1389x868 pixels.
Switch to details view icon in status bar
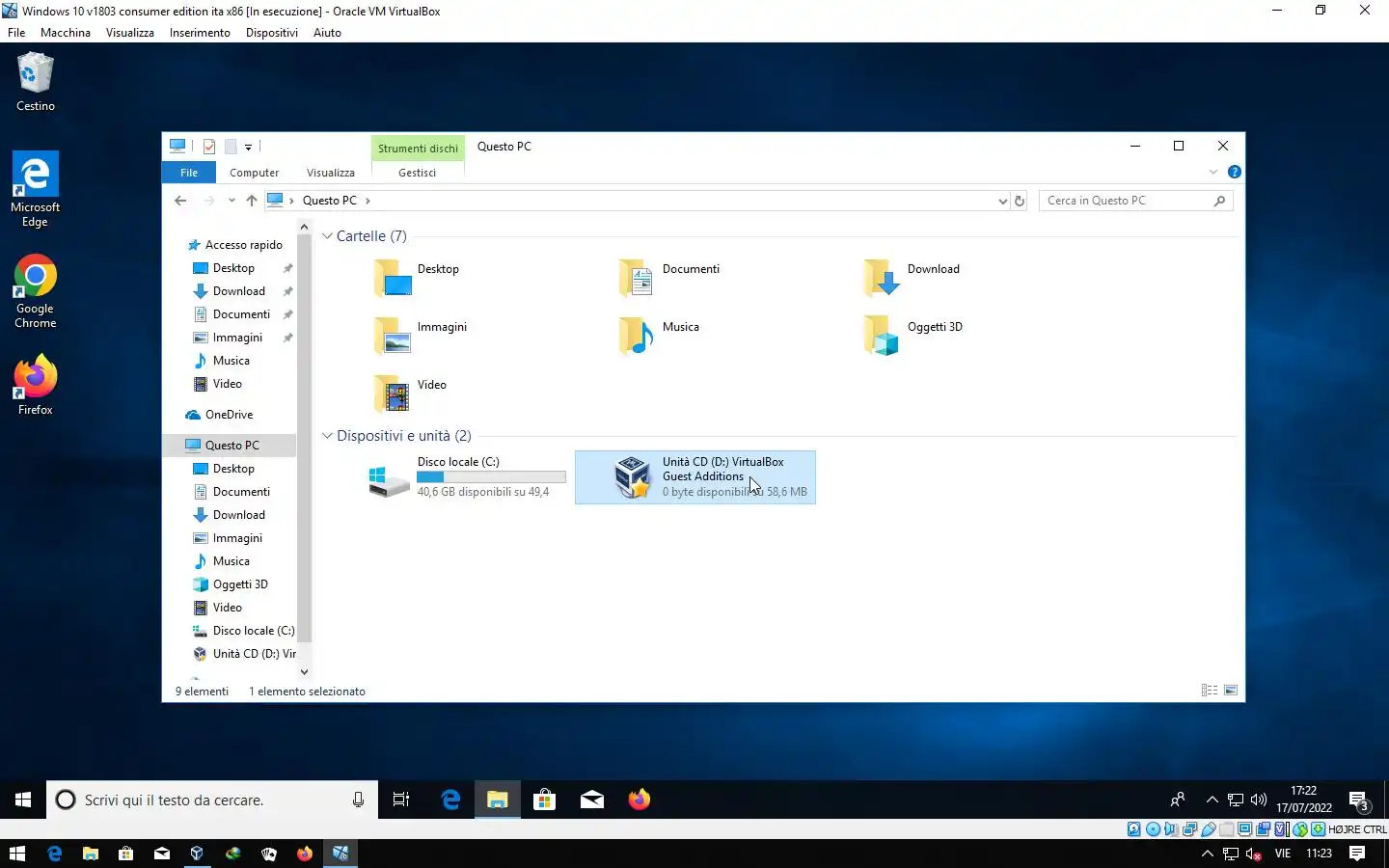click(x=1209, y=691)
